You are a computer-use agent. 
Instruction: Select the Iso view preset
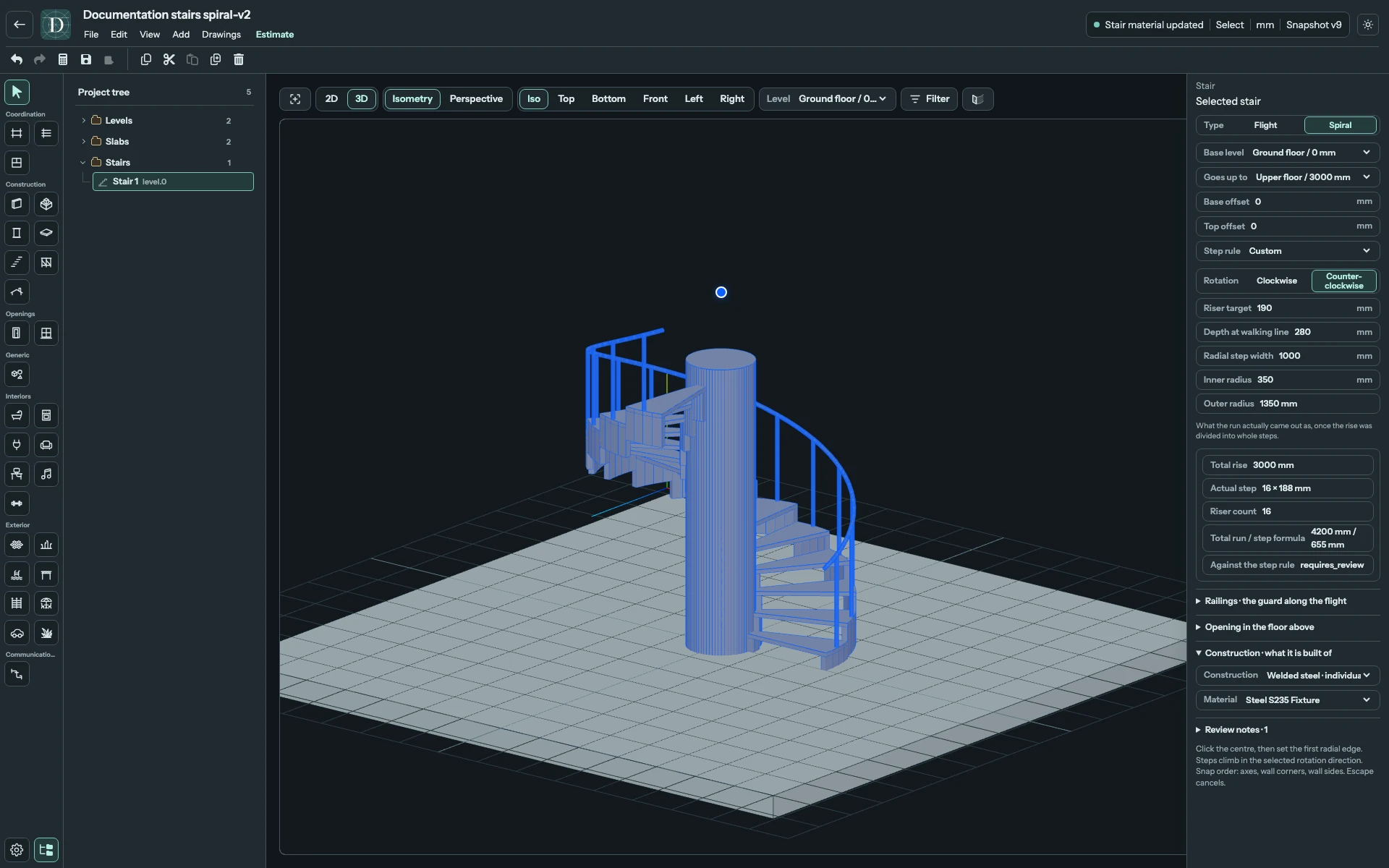[x=534, y=99]
